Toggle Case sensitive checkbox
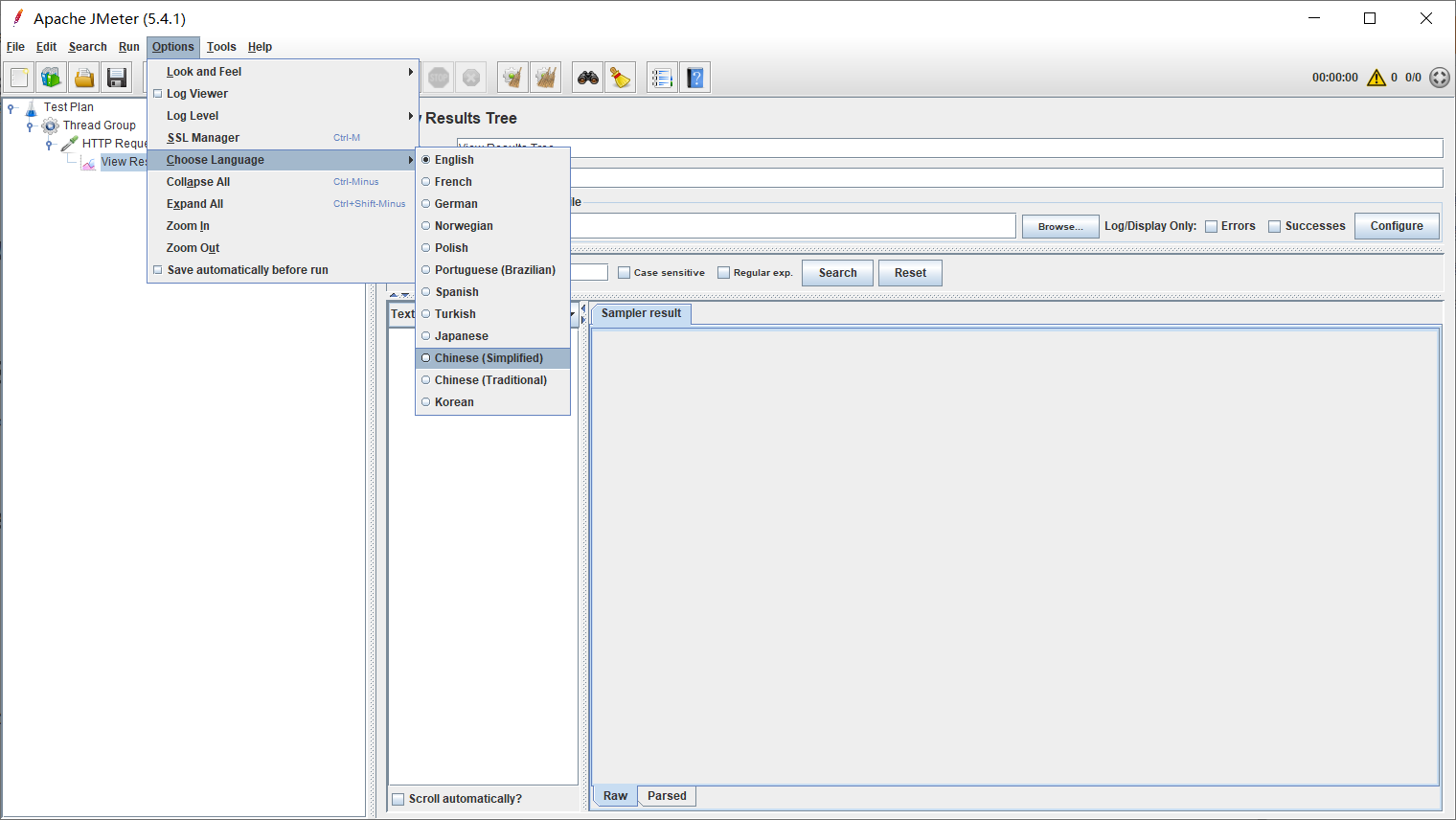The width and height of the screenshot is (1456, 820). (x=624, y=273)
